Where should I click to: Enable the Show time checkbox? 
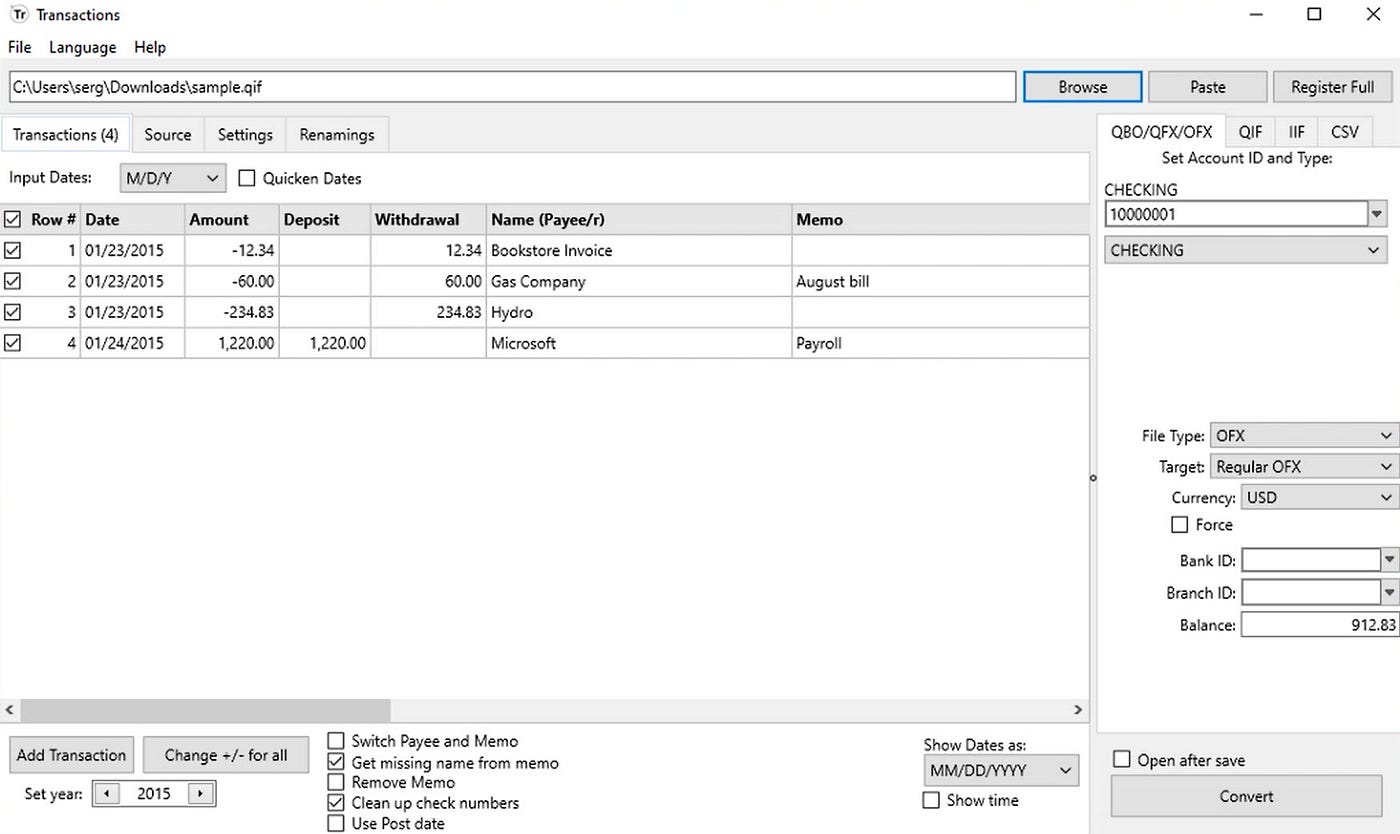click(931, 800)
